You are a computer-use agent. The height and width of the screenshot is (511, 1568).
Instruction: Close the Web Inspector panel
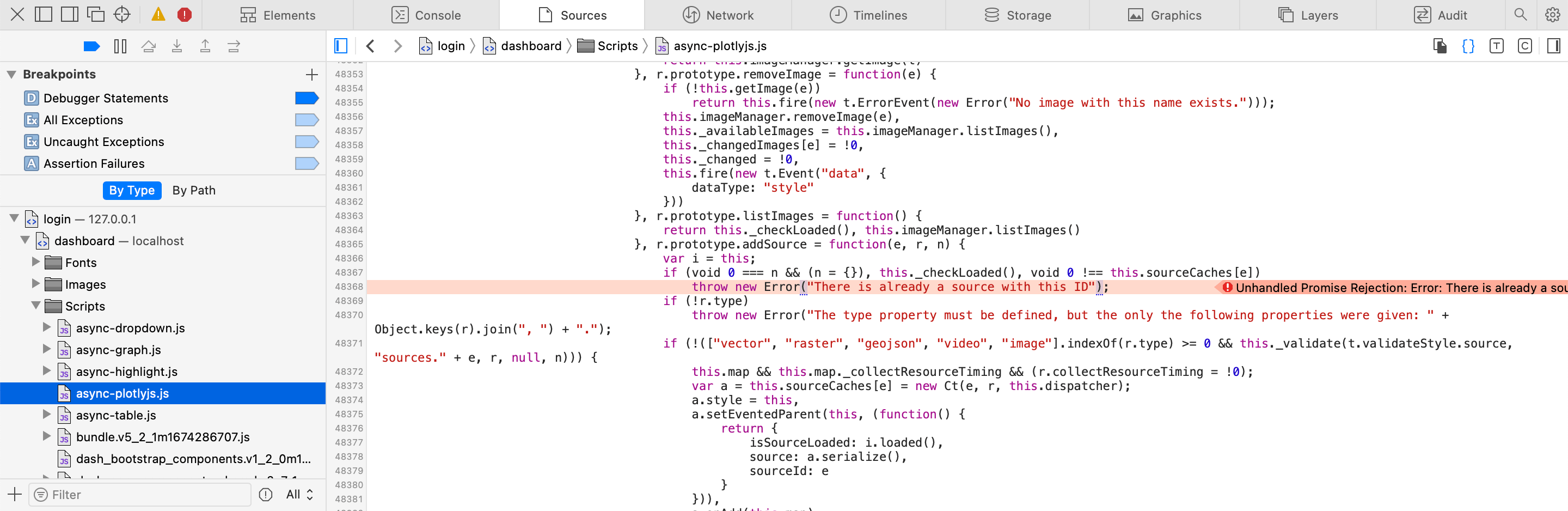pos(17,15)
